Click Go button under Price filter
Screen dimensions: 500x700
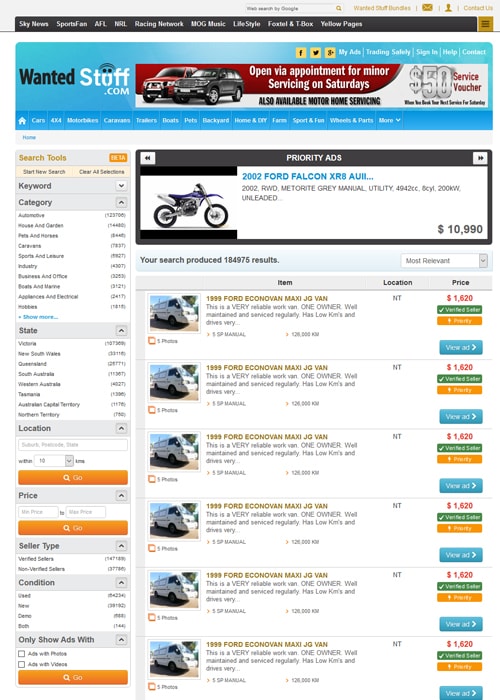click(73, 528)
